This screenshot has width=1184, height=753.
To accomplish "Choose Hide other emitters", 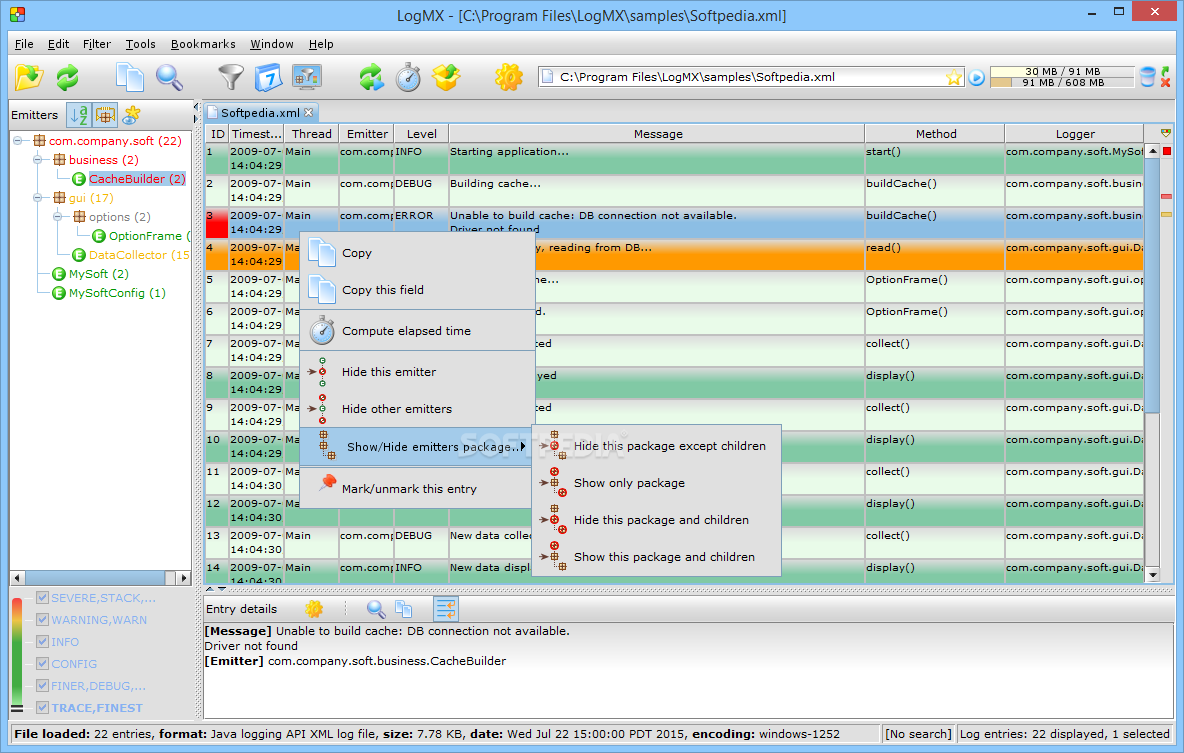I will [418, 409].
